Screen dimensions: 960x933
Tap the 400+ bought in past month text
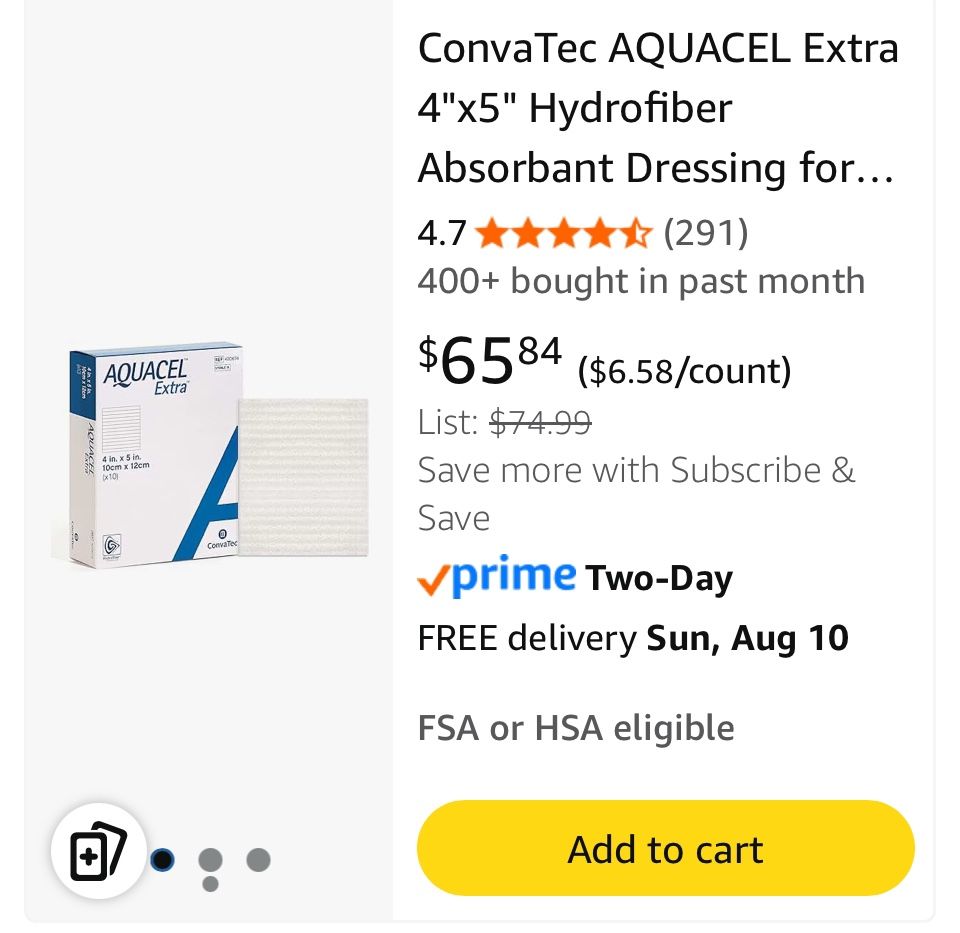coord(641,281)
